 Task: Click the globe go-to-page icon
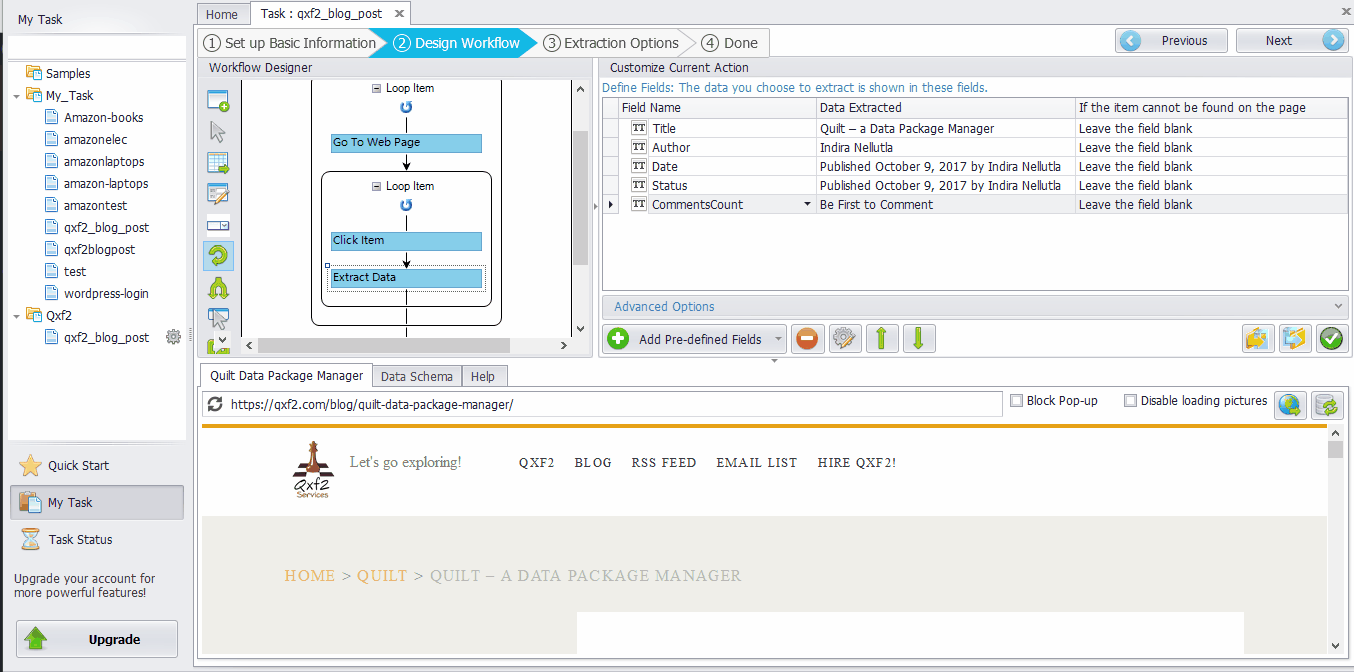coord(1290,404)
